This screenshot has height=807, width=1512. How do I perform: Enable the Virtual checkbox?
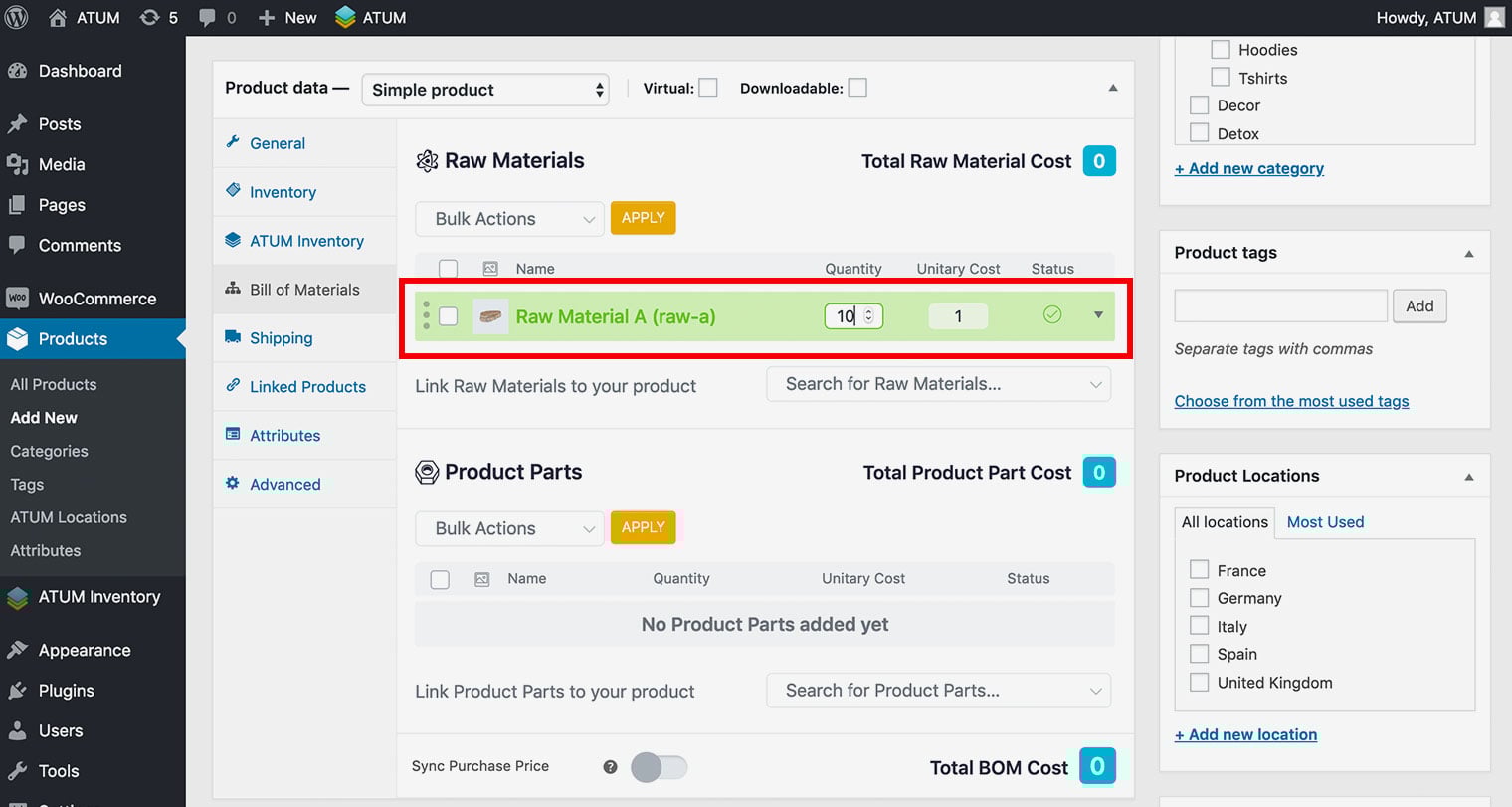(x=708, y=88)
